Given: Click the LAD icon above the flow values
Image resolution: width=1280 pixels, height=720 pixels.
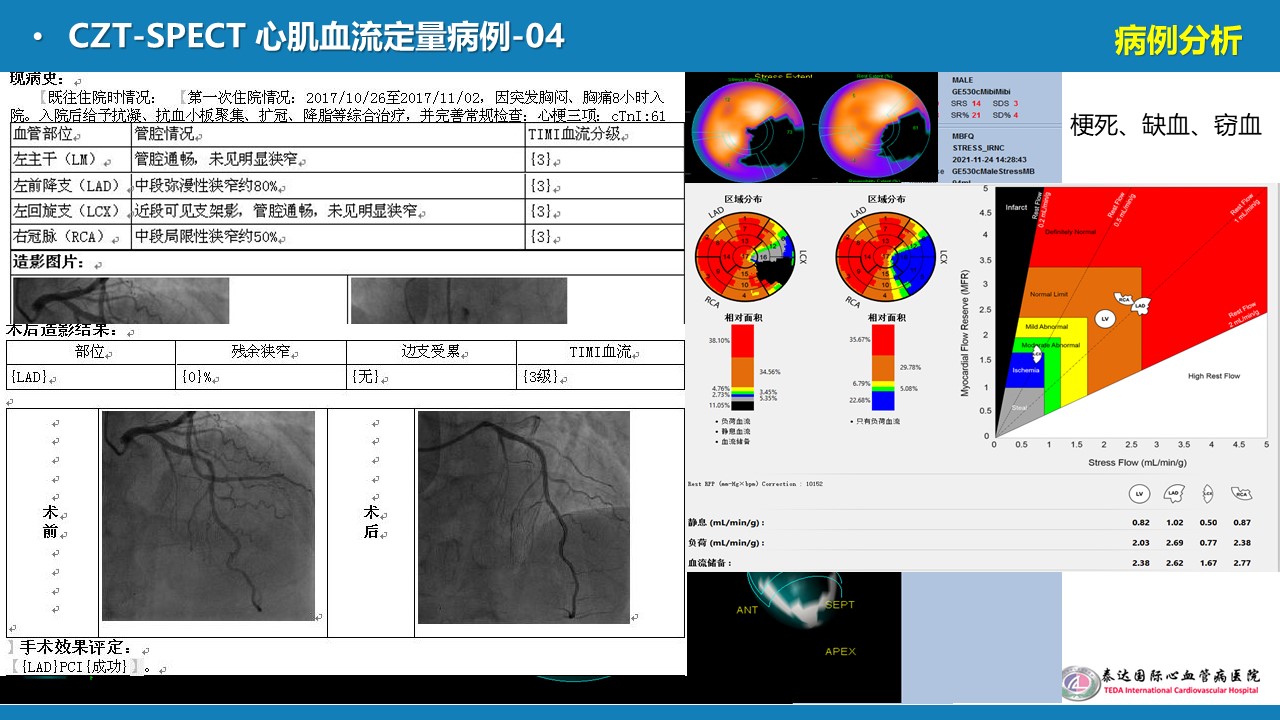Looking at the screenshot, I should (1173, 494).
